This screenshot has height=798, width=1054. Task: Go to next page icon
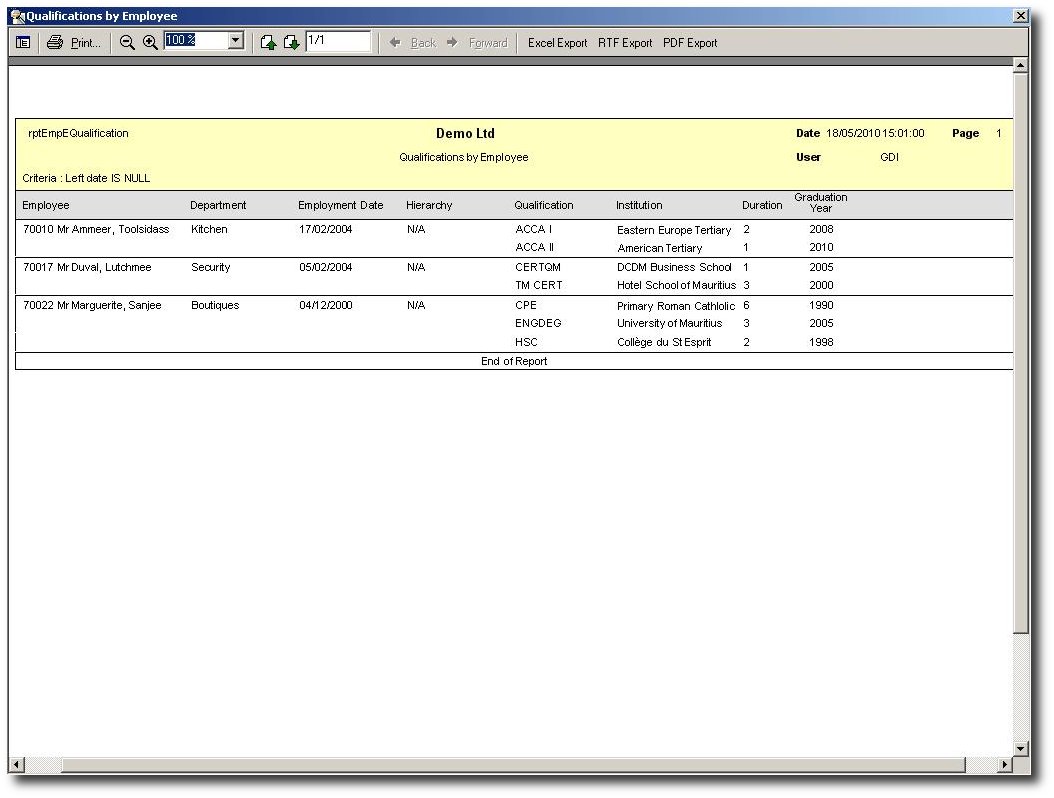(291, 42)
